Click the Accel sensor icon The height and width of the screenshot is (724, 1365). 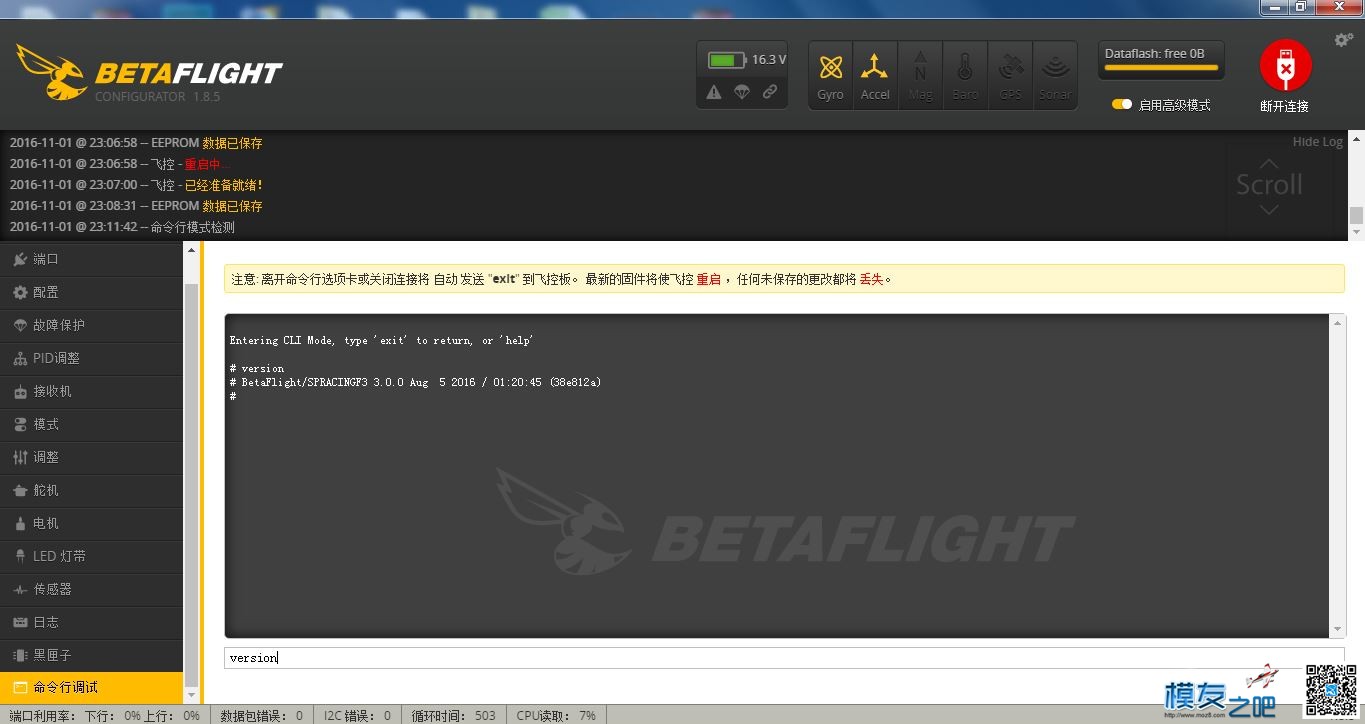click(x=875, y=75)
